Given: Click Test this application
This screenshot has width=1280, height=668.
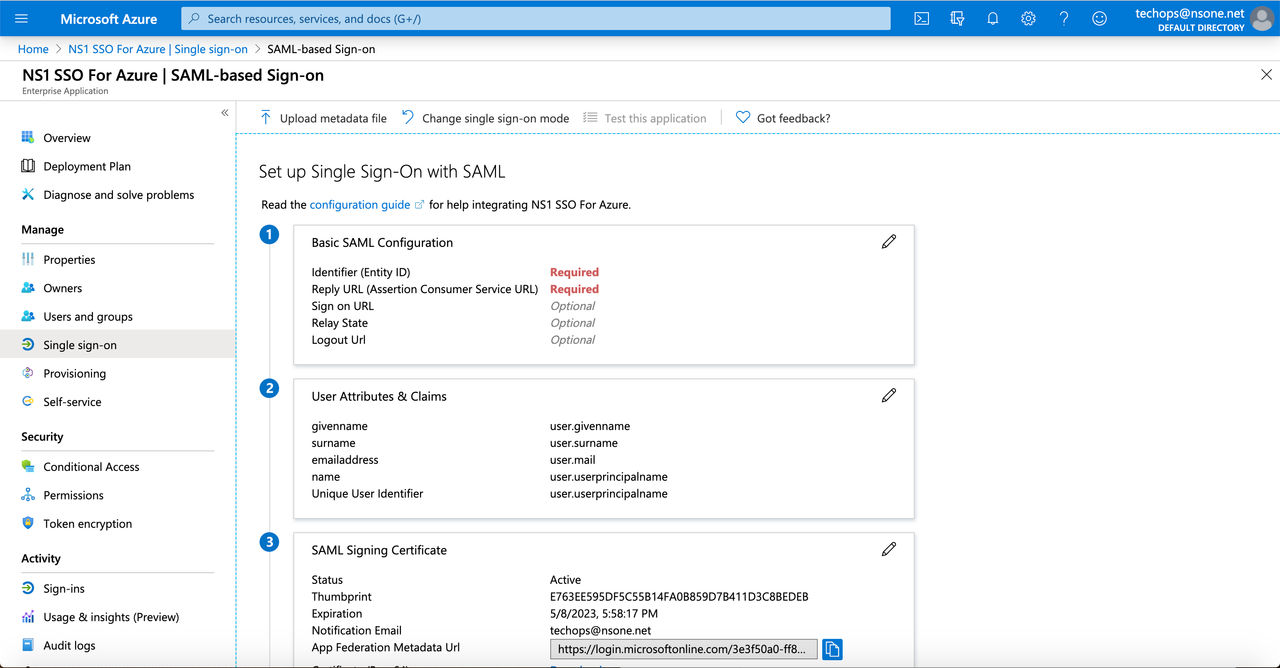Looking at the screenshot, I should [645, 118].
